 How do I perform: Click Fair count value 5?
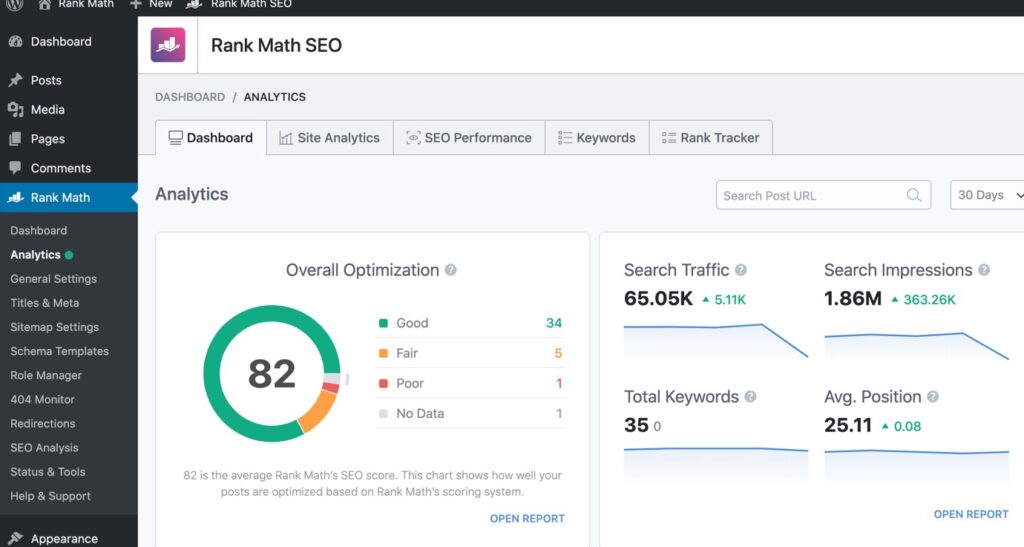tap(558, 353)
